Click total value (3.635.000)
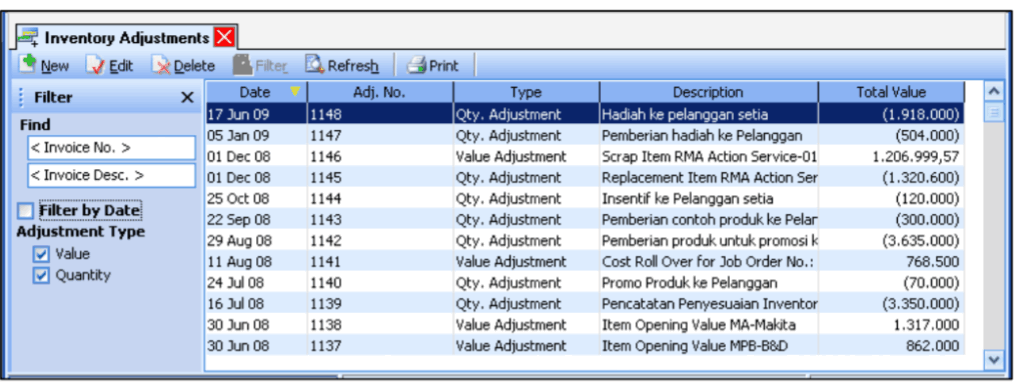 pos(921,241)
